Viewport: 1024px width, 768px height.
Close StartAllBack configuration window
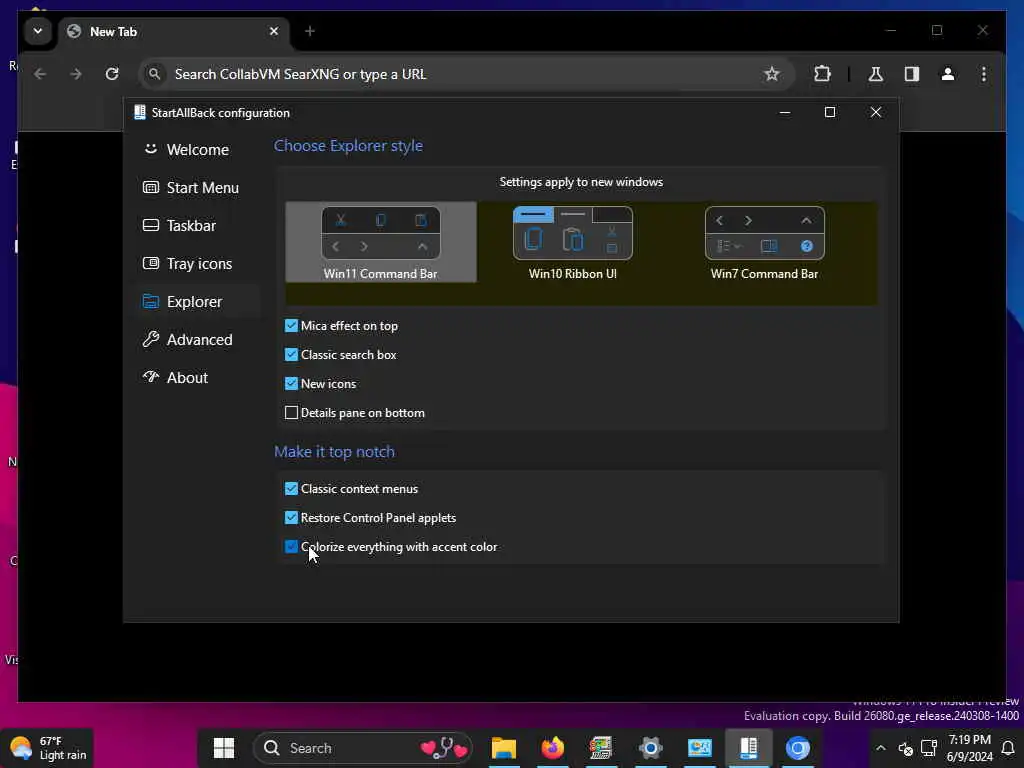click(x=876, y=112)
